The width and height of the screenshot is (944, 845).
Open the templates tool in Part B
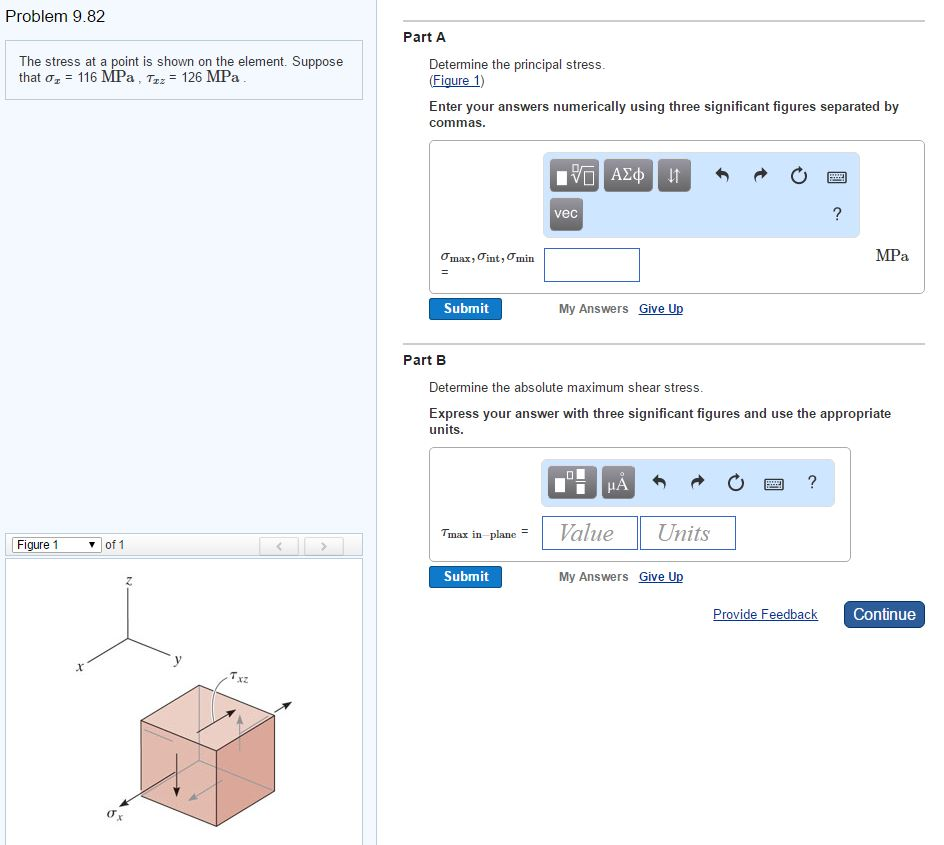click(572, 482)
